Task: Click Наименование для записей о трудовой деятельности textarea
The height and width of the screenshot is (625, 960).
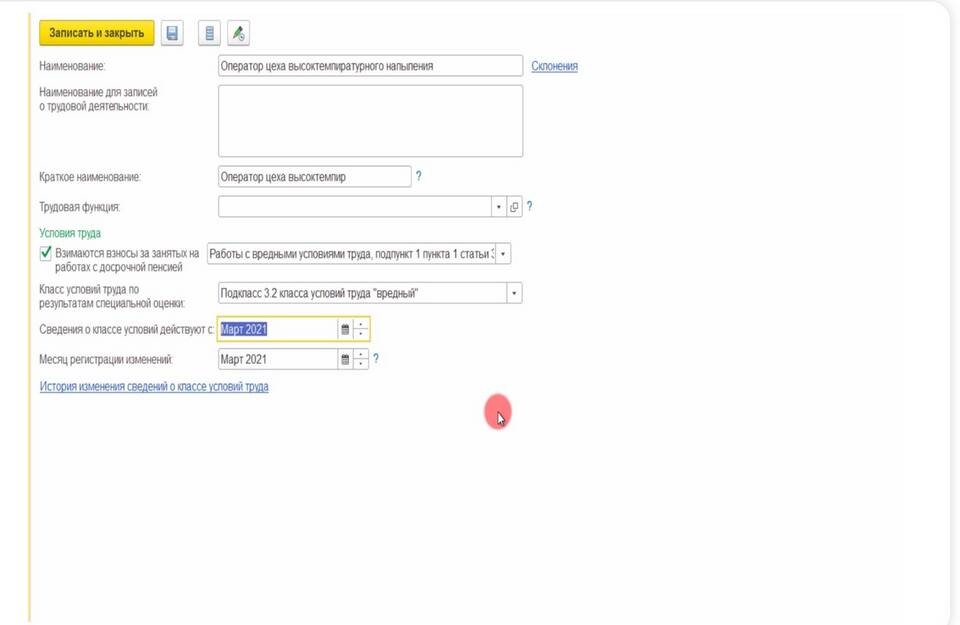Action: pos(370,121)
